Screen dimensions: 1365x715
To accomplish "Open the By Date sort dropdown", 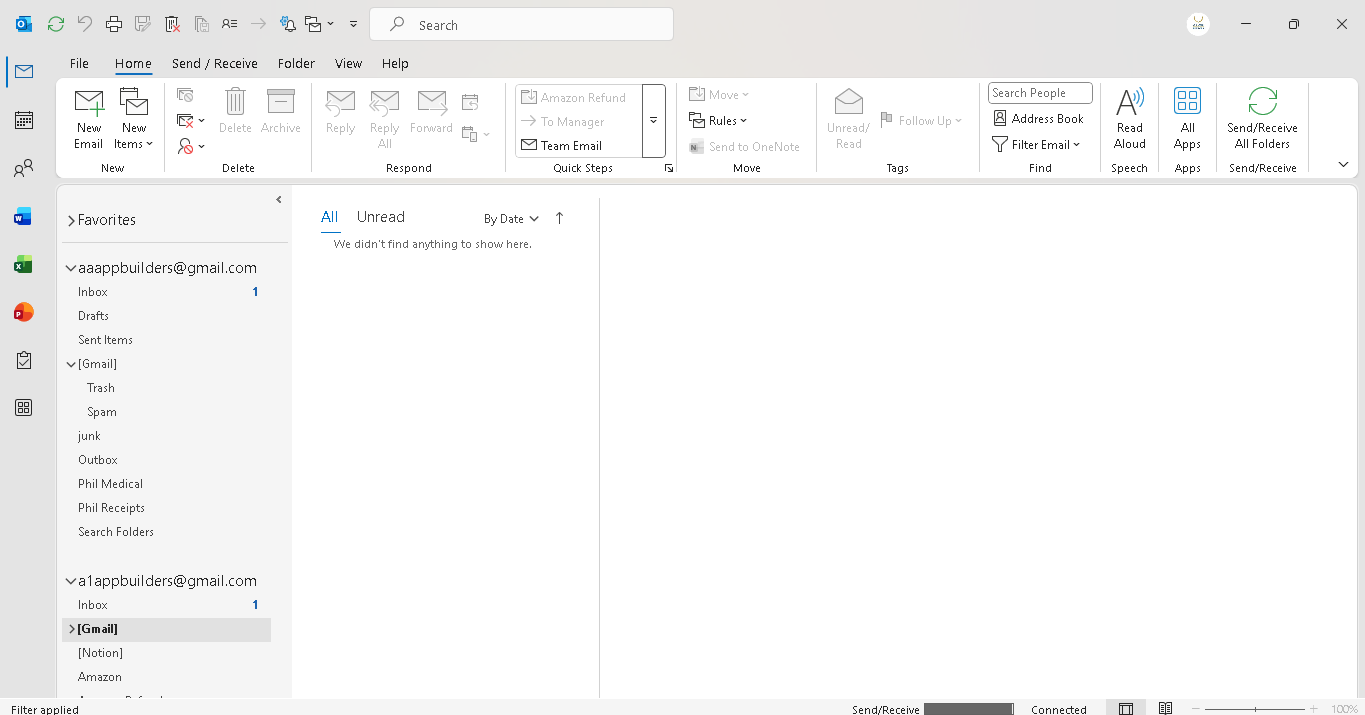I will point(511,218).
